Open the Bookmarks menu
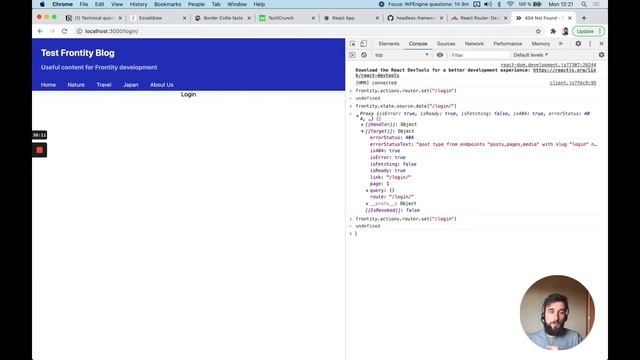This screenshot has height=360, width=640. 167,4
